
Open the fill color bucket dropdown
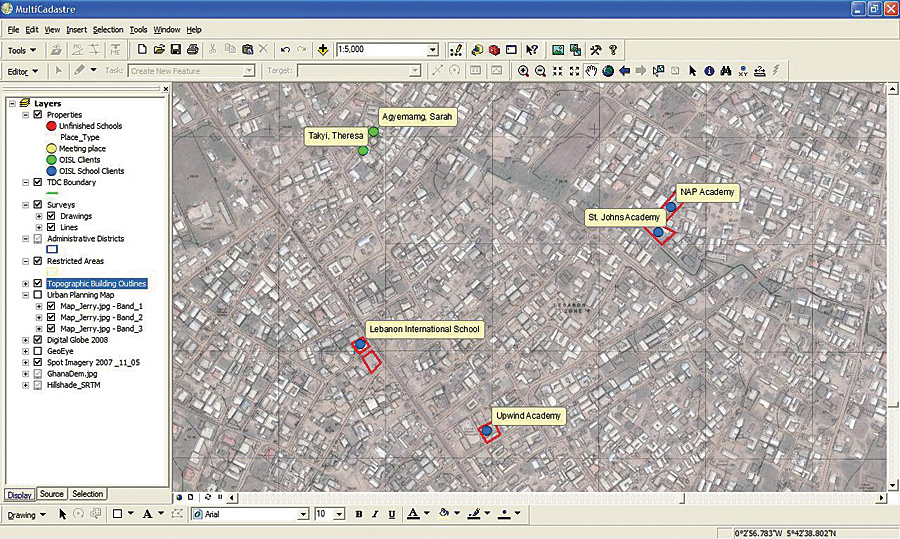click(457, 513)
